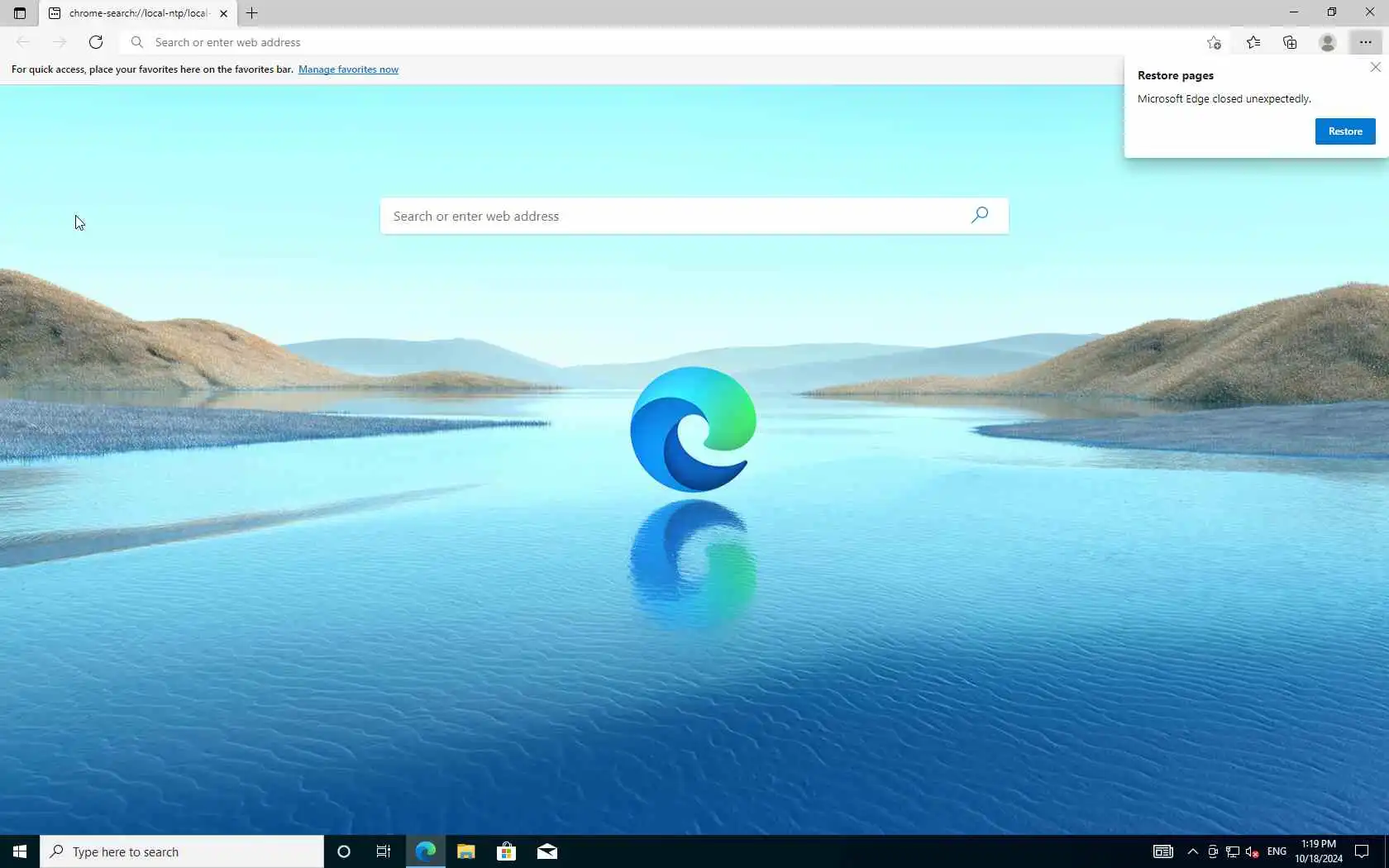This screenshot has width=1389, height=868.
Task: Open the clock showing 1:19 PM
Action: [x=1319, y=851]
